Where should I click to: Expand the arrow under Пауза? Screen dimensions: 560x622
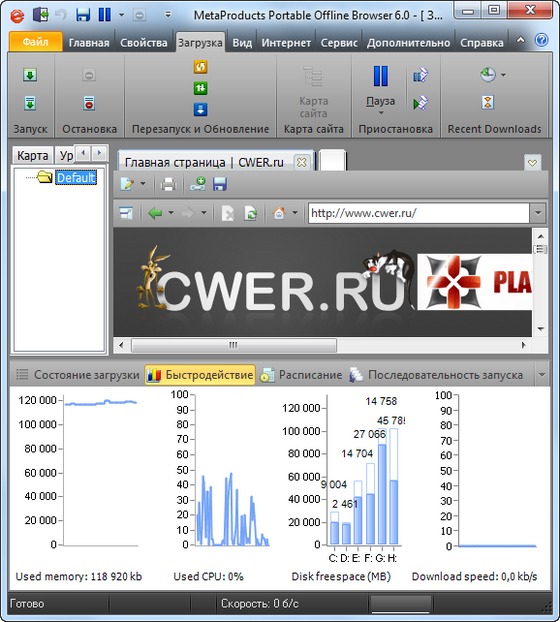pos(381,113)
